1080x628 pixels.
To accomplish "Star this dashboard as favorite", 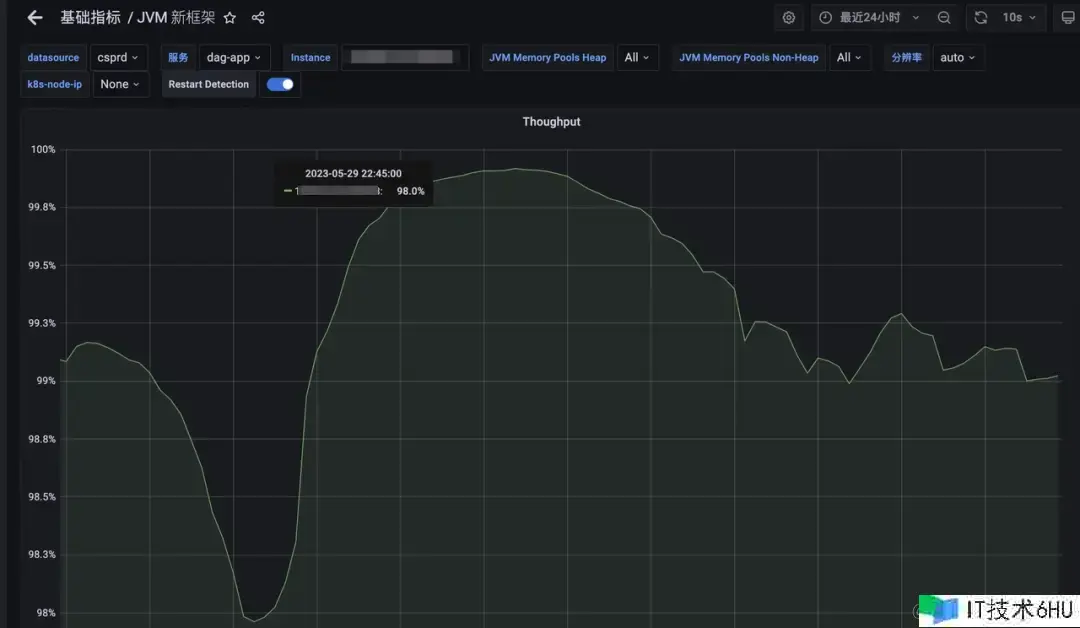I will 230,18.
